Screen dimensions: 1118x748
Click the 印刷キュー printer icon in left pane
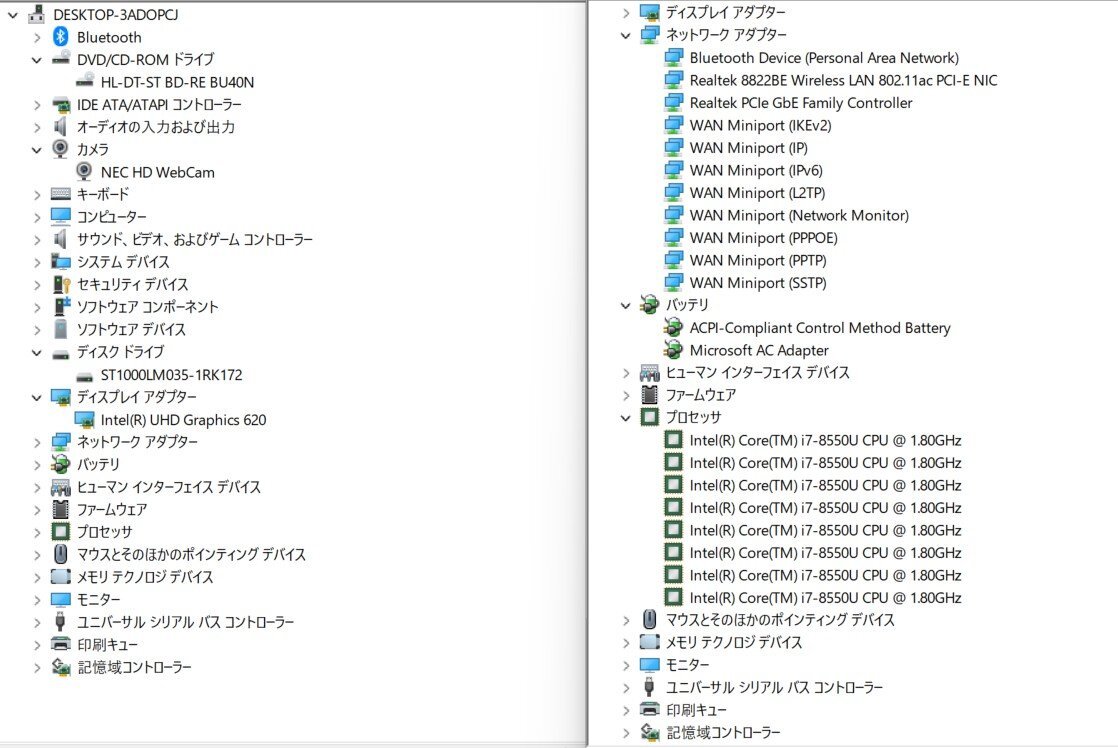pyautogui.click(x=61, y=644)
